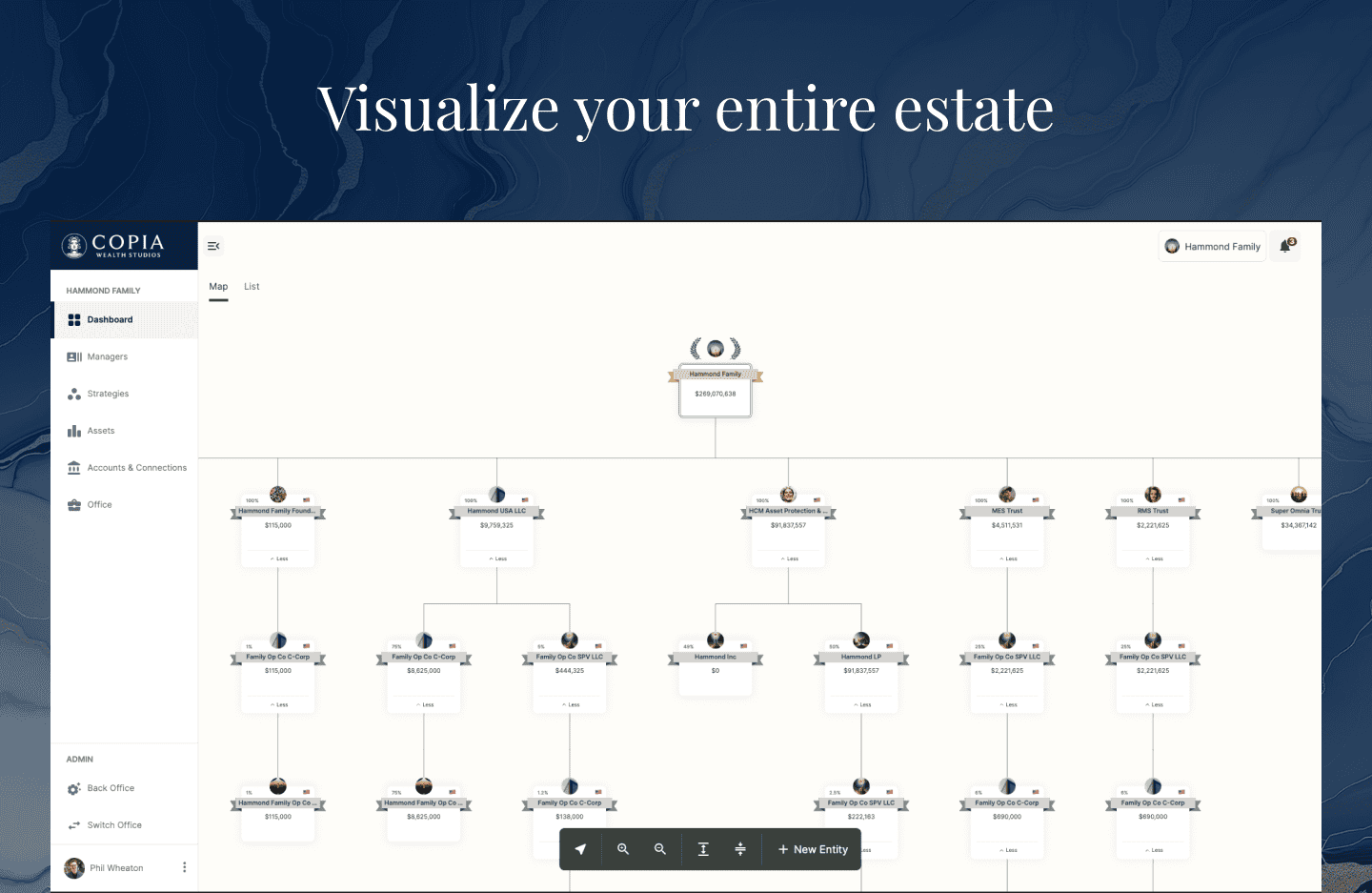
Task: Open Phil Wheaton's three-dot options menu
Action: [184, 867]
